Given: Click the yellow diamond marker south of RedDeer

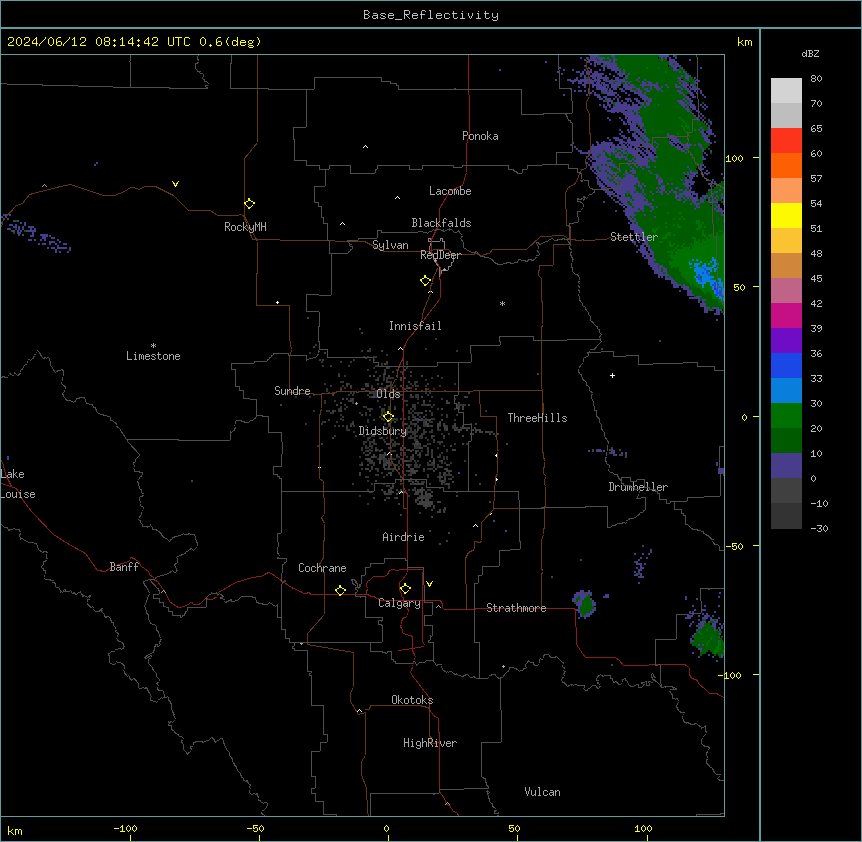Looking at the screenshot, I should tap(426, 281).
